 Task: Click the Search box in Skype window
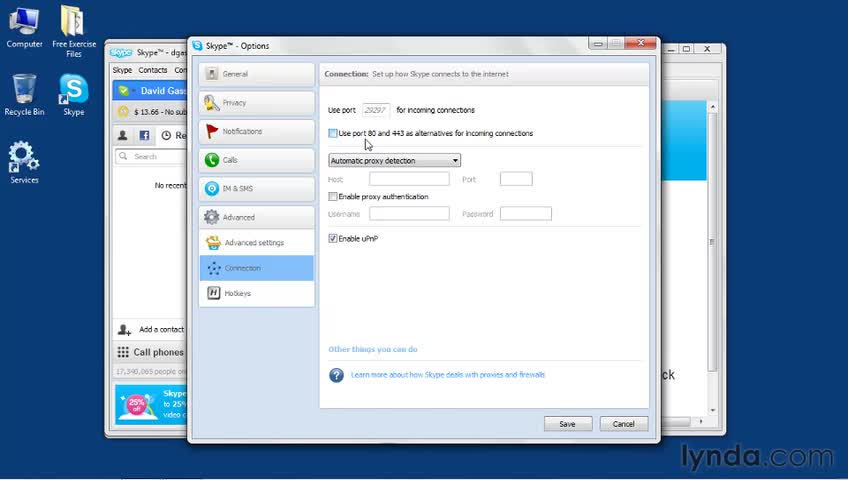click(x=151, y=156)
